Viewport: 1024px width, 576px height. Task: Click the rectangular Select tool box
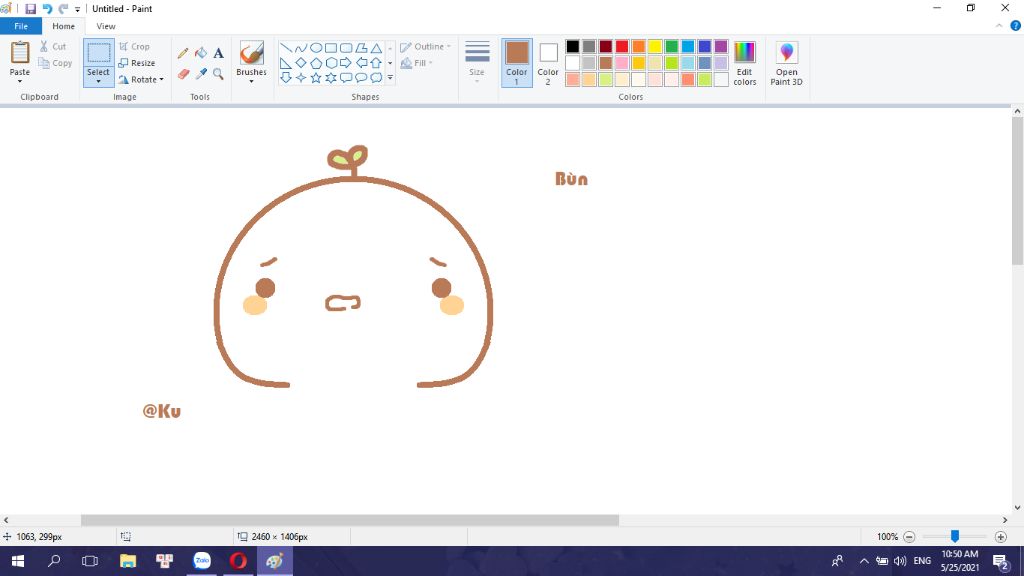pos(99,53)
